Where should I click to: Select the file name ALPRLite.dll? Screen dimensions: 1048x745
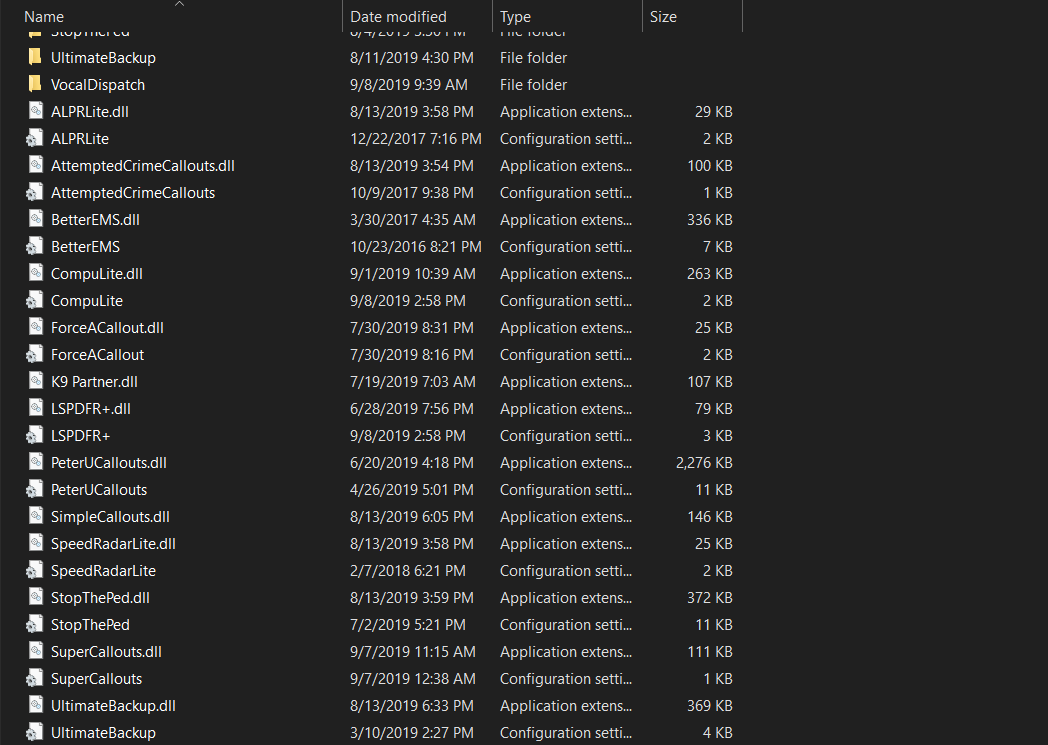click(90, 112)
